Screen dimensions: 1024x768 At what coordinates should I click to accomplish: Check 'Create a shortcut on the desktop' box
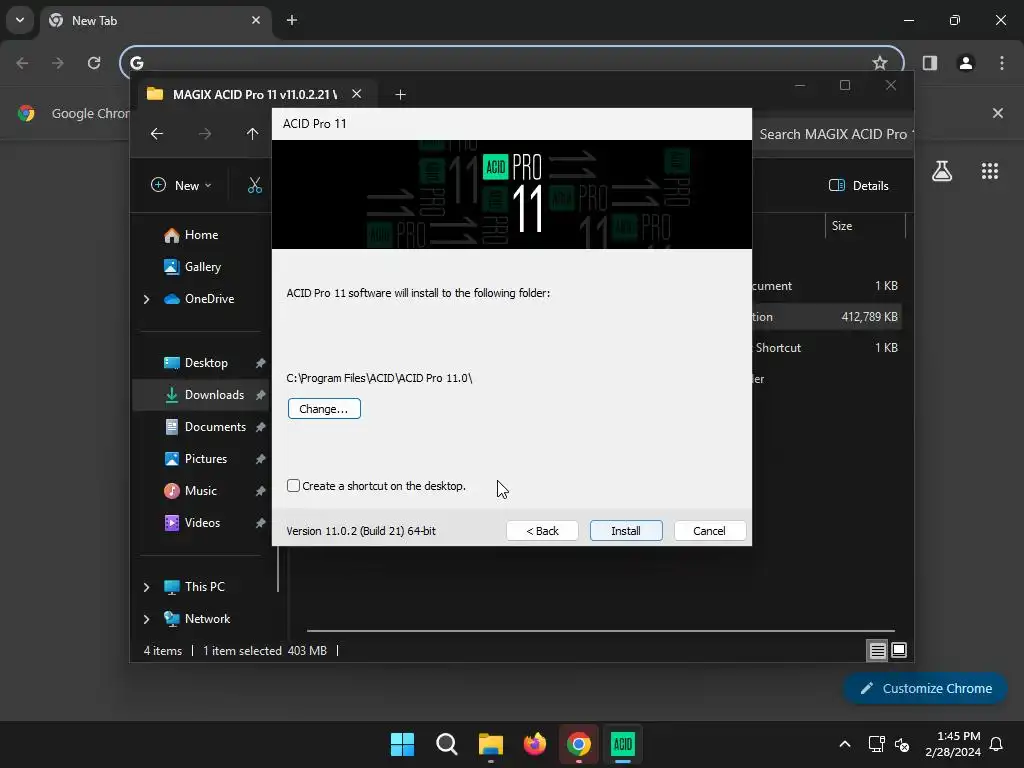[x=293, y=486]
